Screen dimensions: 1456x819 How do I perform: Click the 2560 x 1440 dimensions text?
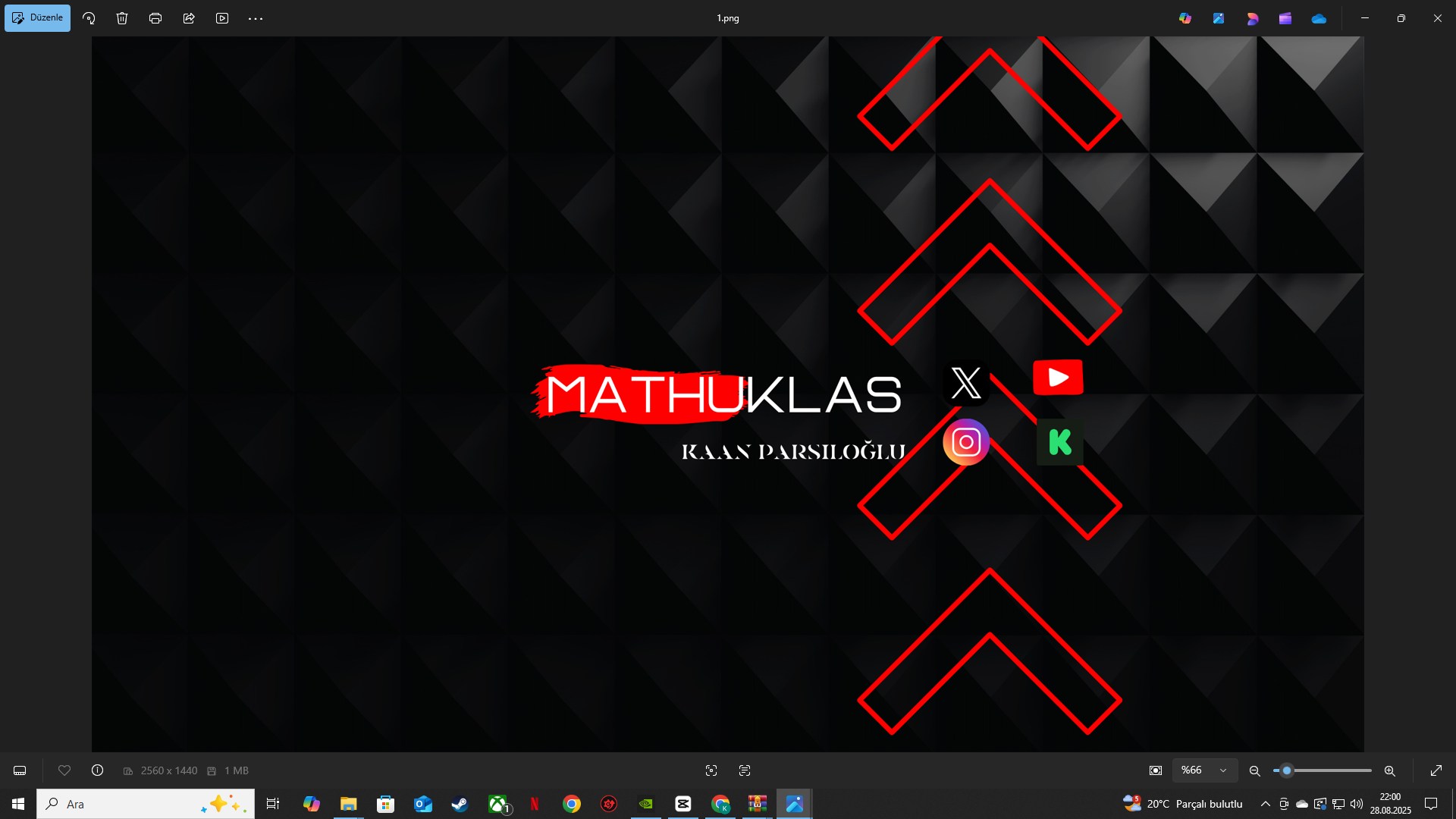(x=169, y=770)
